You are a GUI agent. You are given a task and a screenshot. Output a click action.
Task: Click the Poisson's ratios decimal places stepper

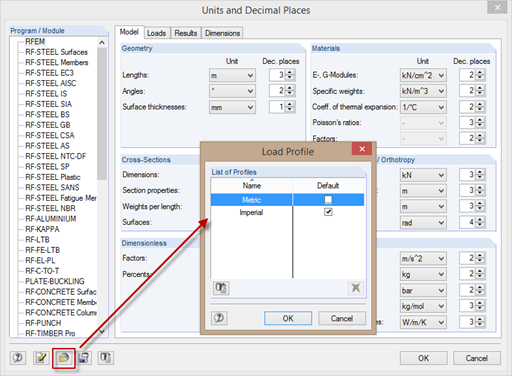tap(480, 123)
